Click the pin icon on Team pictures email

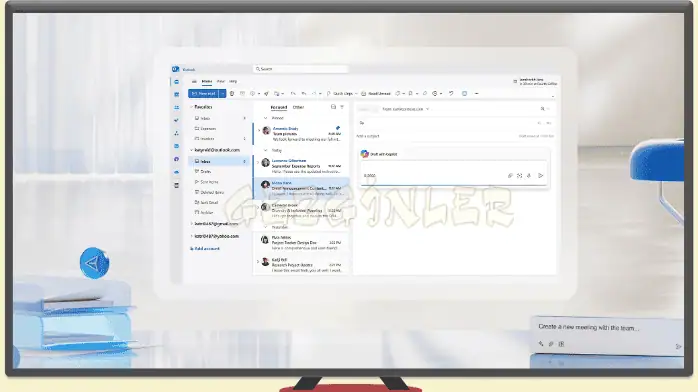pyautogui.click(x=338, y=128)
